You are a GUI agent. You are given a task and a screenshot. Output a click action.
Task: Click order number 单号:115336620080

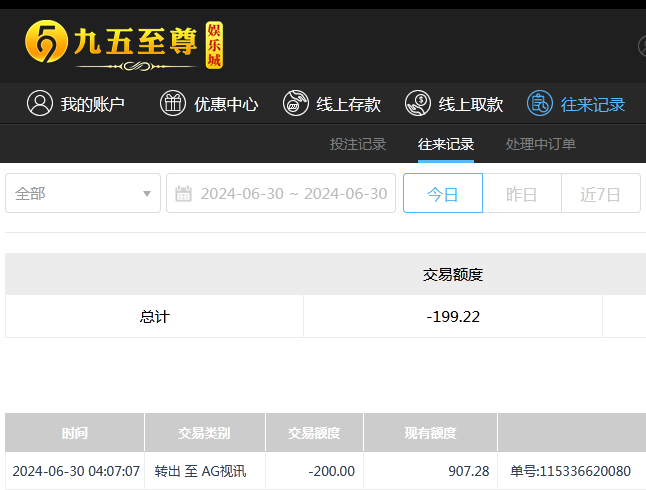coord(571,471)
